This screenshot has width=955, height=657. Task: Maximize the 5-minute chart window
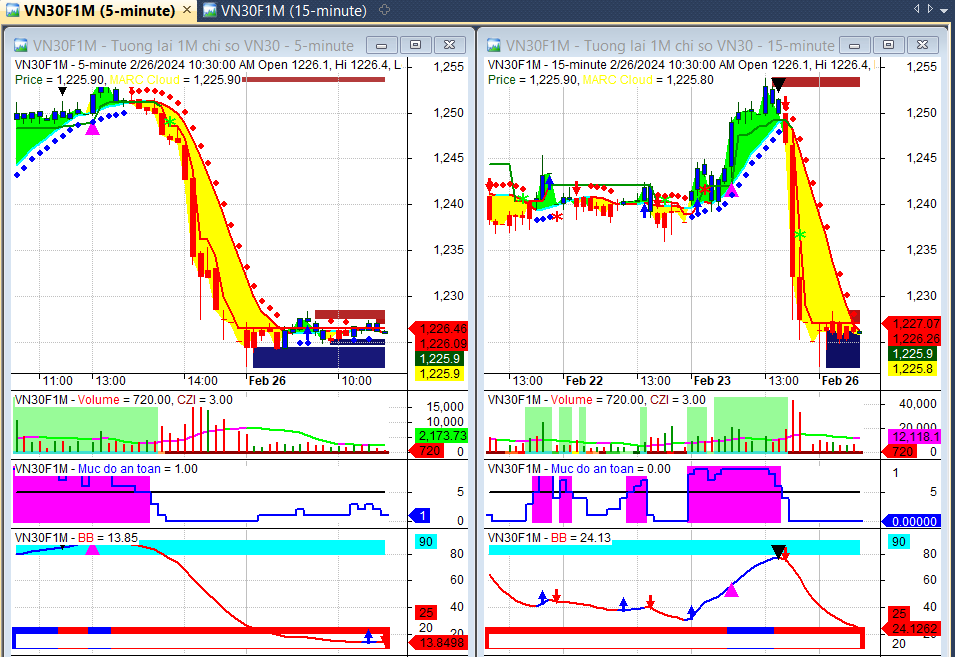click(417, 45)
